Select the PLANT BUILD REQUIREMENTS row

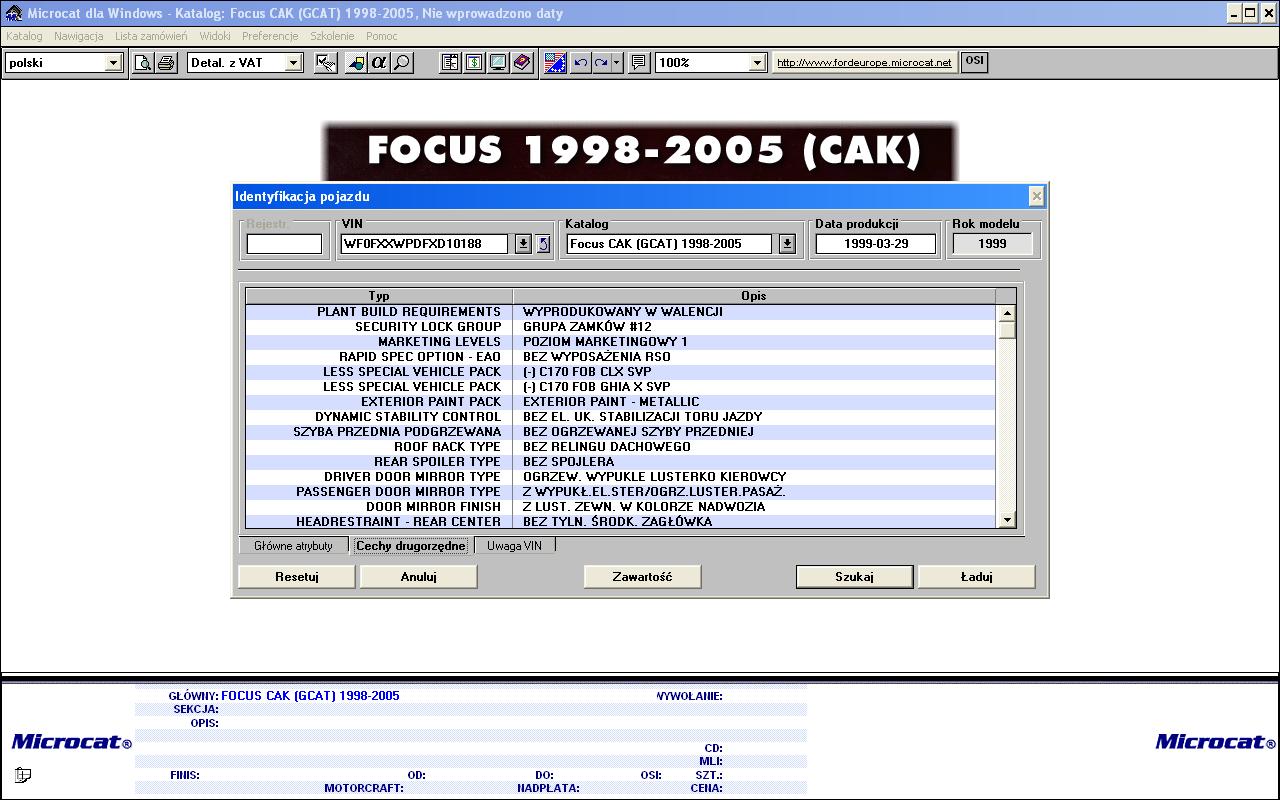click(x=620, y=312)
